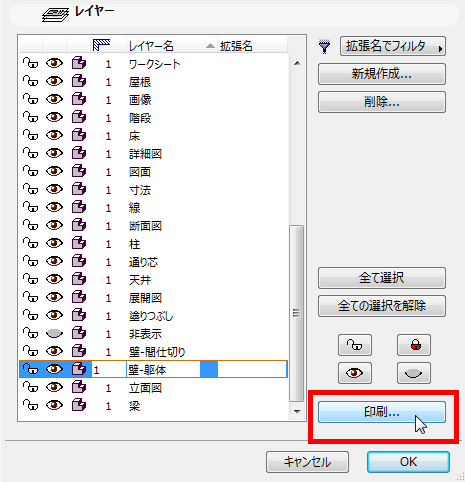Viewport: 465px width, 482px height.
Task: Toggle visibility of ワークシート layer
Action: (54, 63)
